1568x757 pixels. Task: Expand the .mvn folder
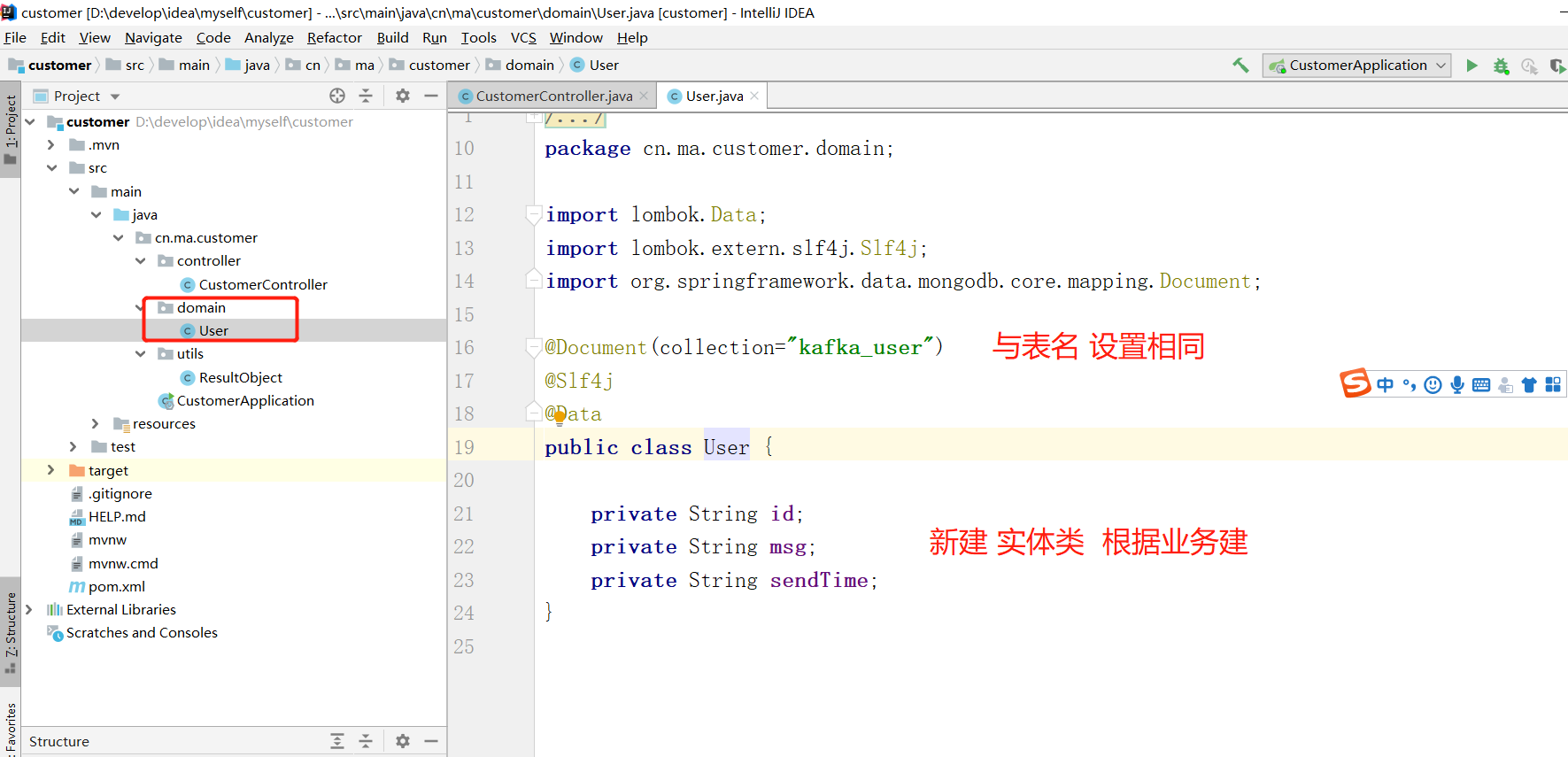tap(51, 144)
